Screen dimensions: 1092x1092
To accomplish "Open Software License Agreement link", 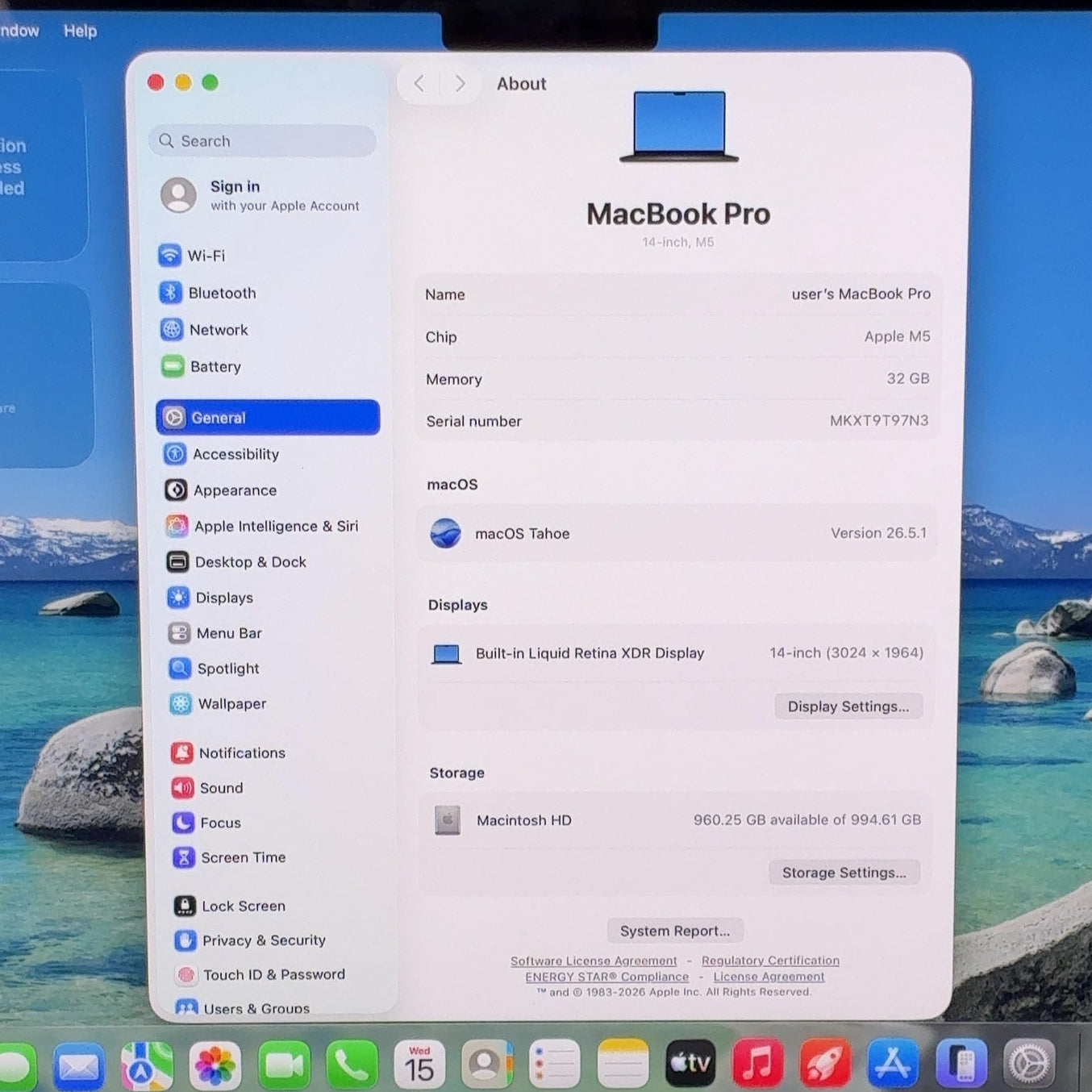I will (594, 961).
